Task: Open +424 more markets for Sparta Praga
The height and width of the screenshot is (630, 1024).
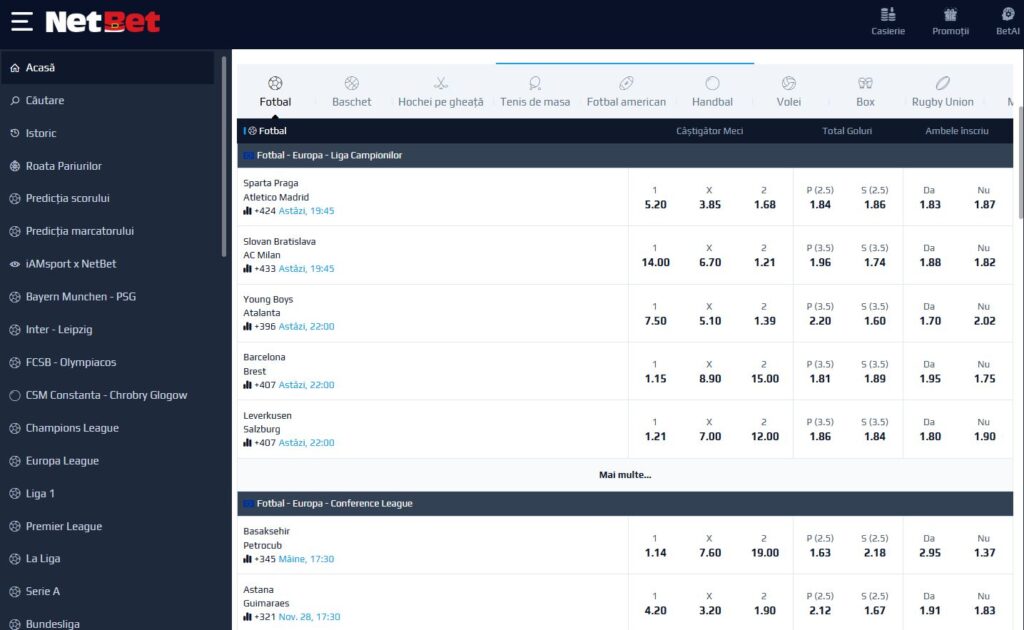Action: (264, 211)
